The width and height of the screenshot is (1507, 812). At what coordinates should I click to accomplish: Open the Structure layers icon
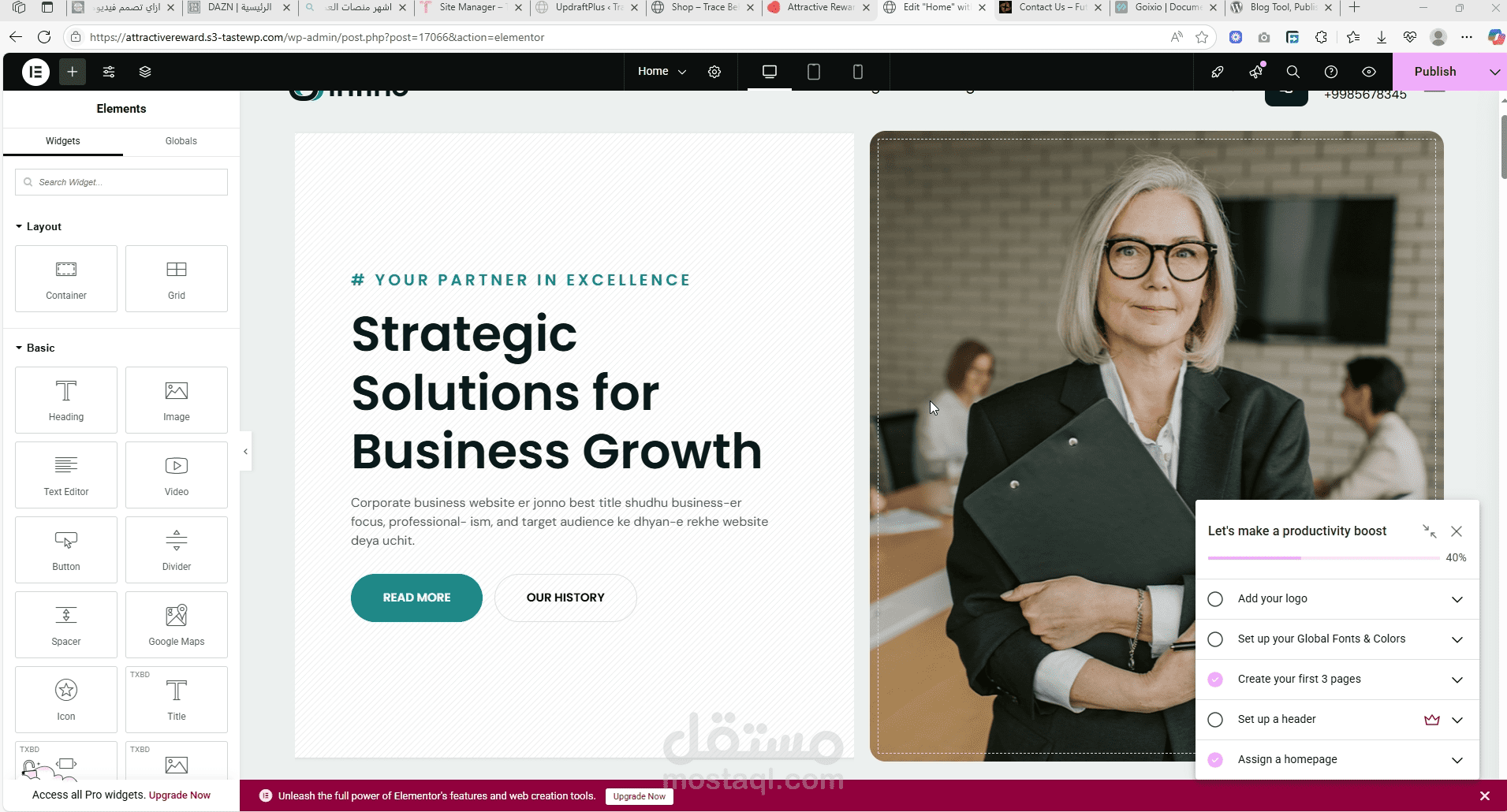(x=145, y=72)
